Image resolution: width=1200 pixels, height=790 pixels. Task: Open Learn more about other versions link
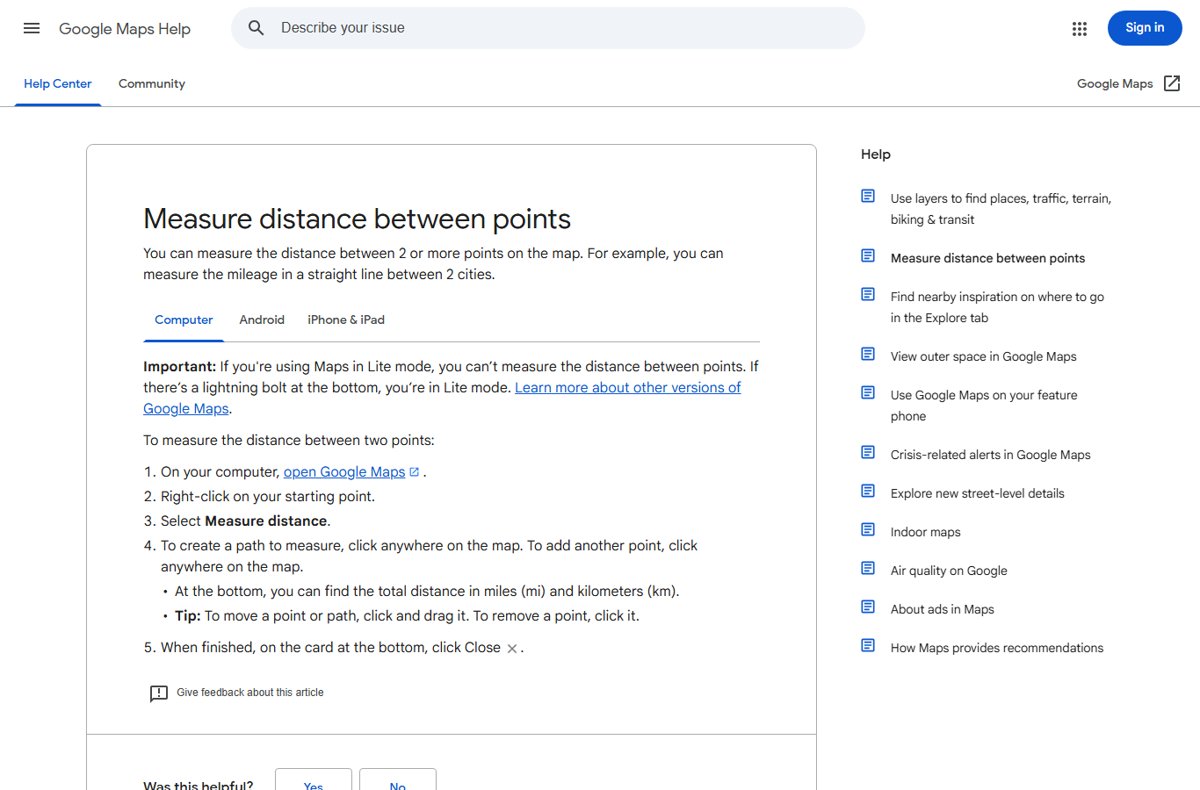pos(442,398)
